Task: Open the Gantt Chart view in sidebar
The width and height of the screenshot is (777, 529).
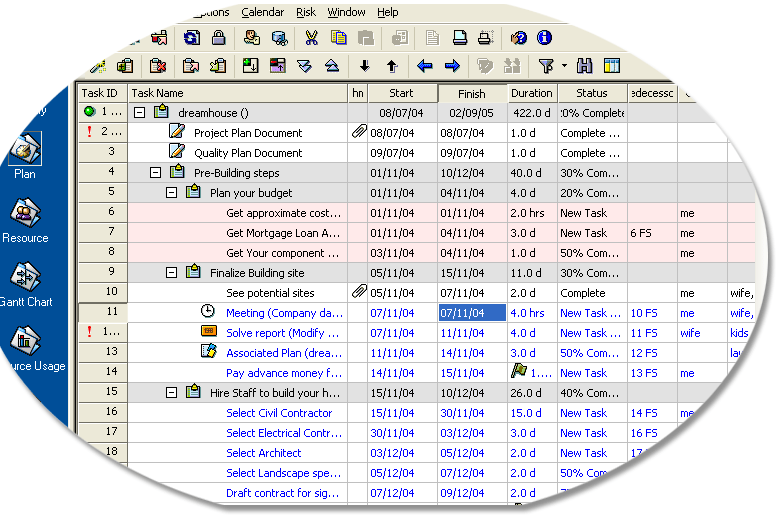Action: (x=26, y=282)
